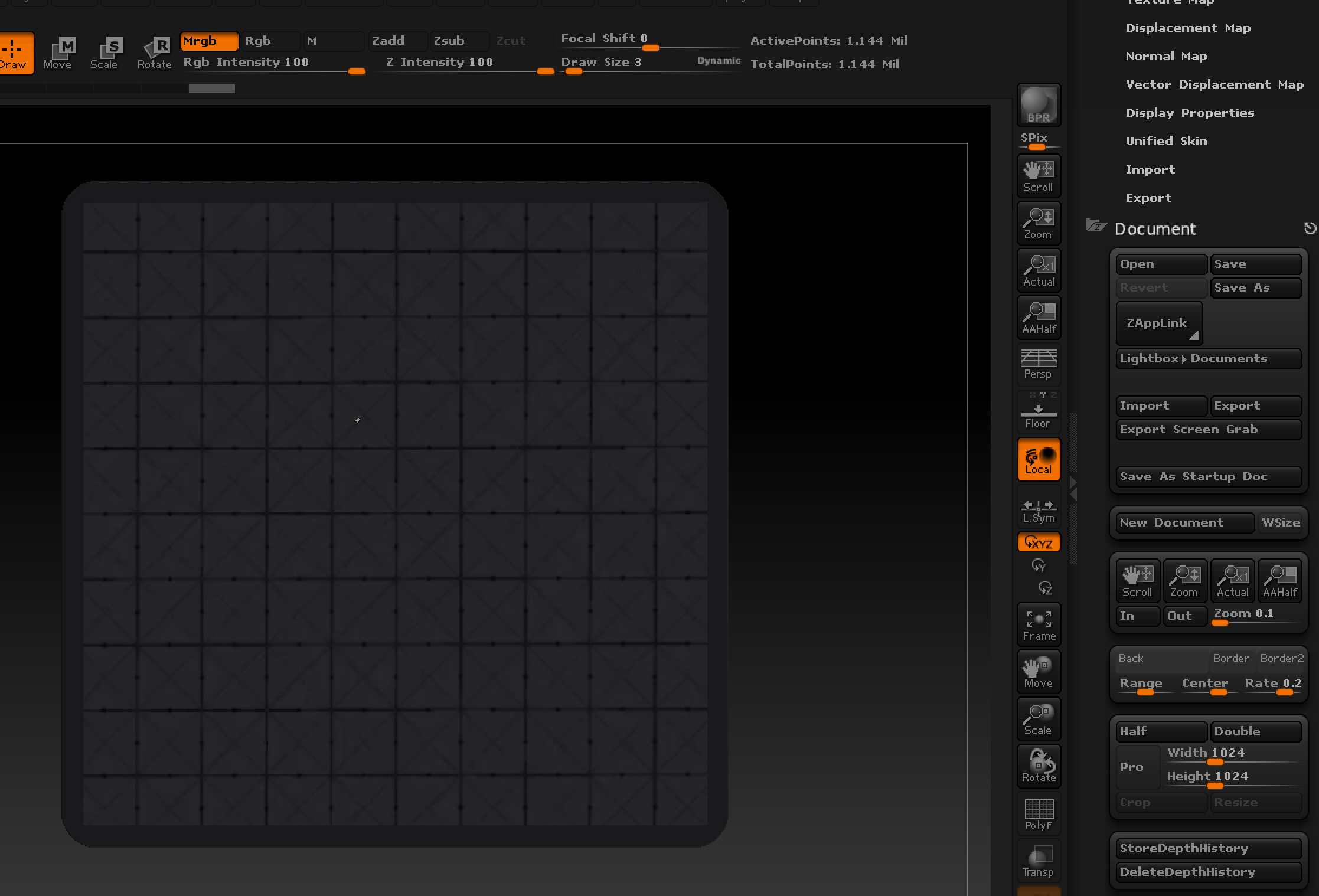1319x896 pixels.
Task: Toggle the Floor grid
Action: pyautogui.click(x=1039, y=411)
